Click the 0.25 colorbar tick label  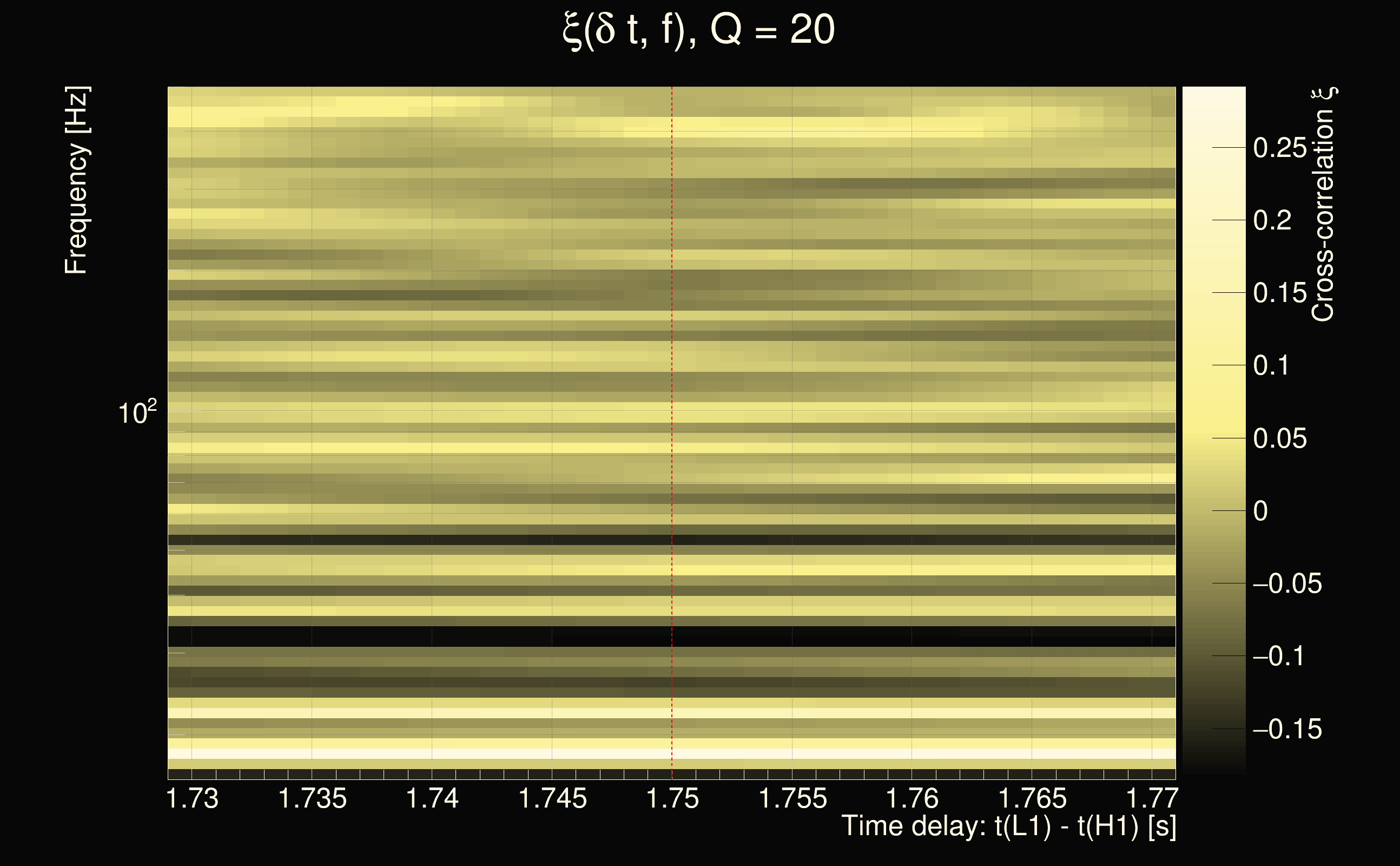1280,148
